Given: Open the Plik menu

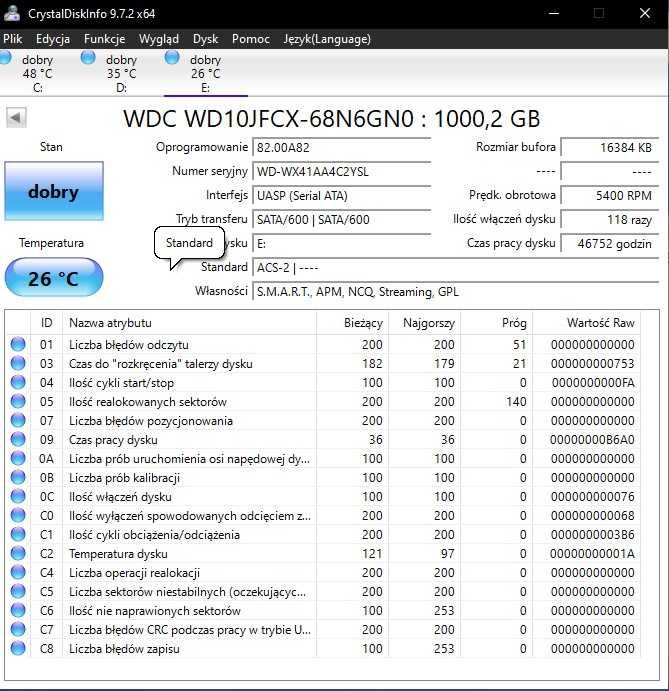Looking at the screenshot, I should click(x=12, y=39).
